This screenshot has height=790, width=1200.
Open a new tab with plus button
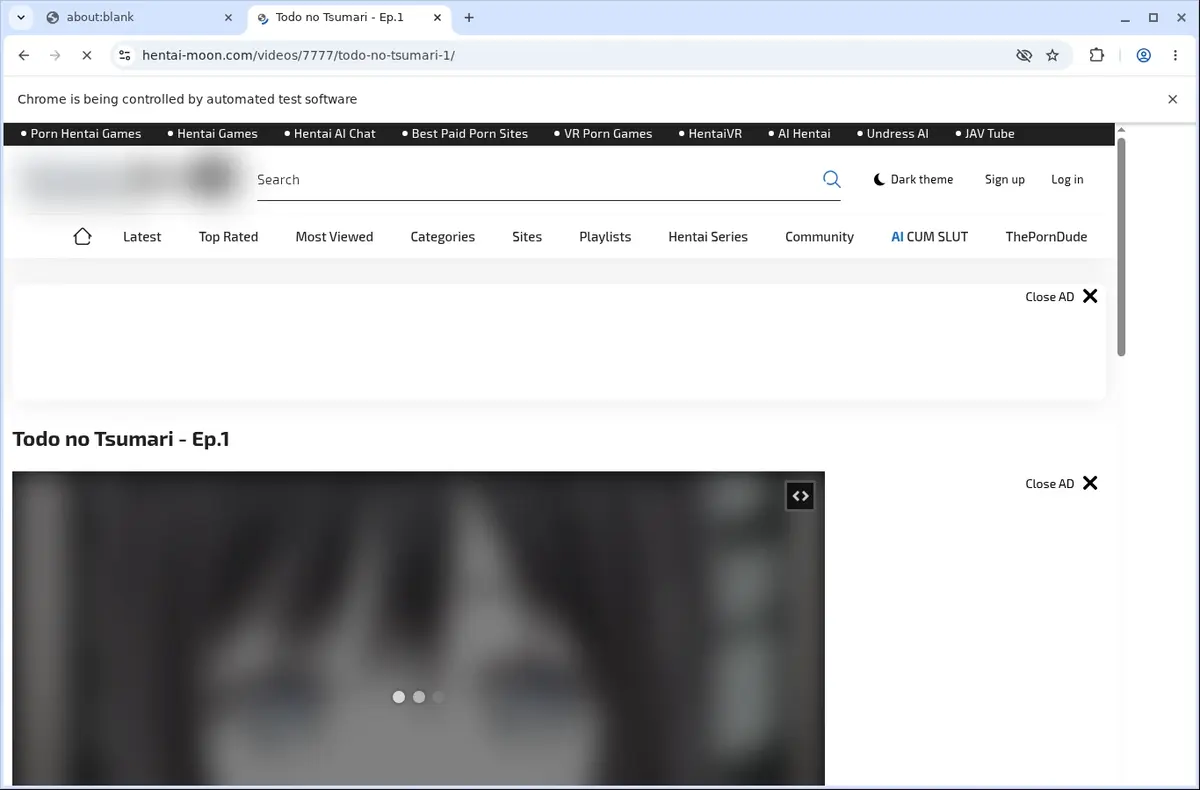pyautogui.click(x=469, y=17)
